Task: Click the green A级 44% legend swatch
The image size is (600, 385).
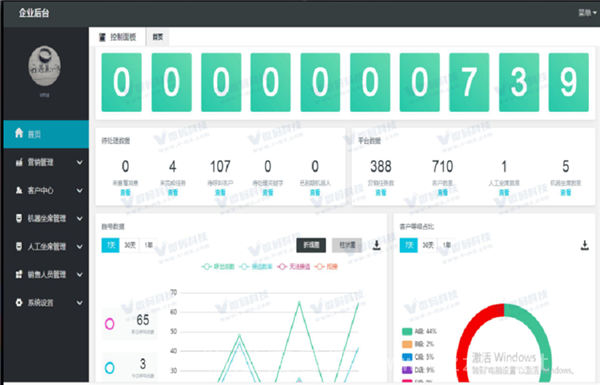Action: tap(407, 331)
